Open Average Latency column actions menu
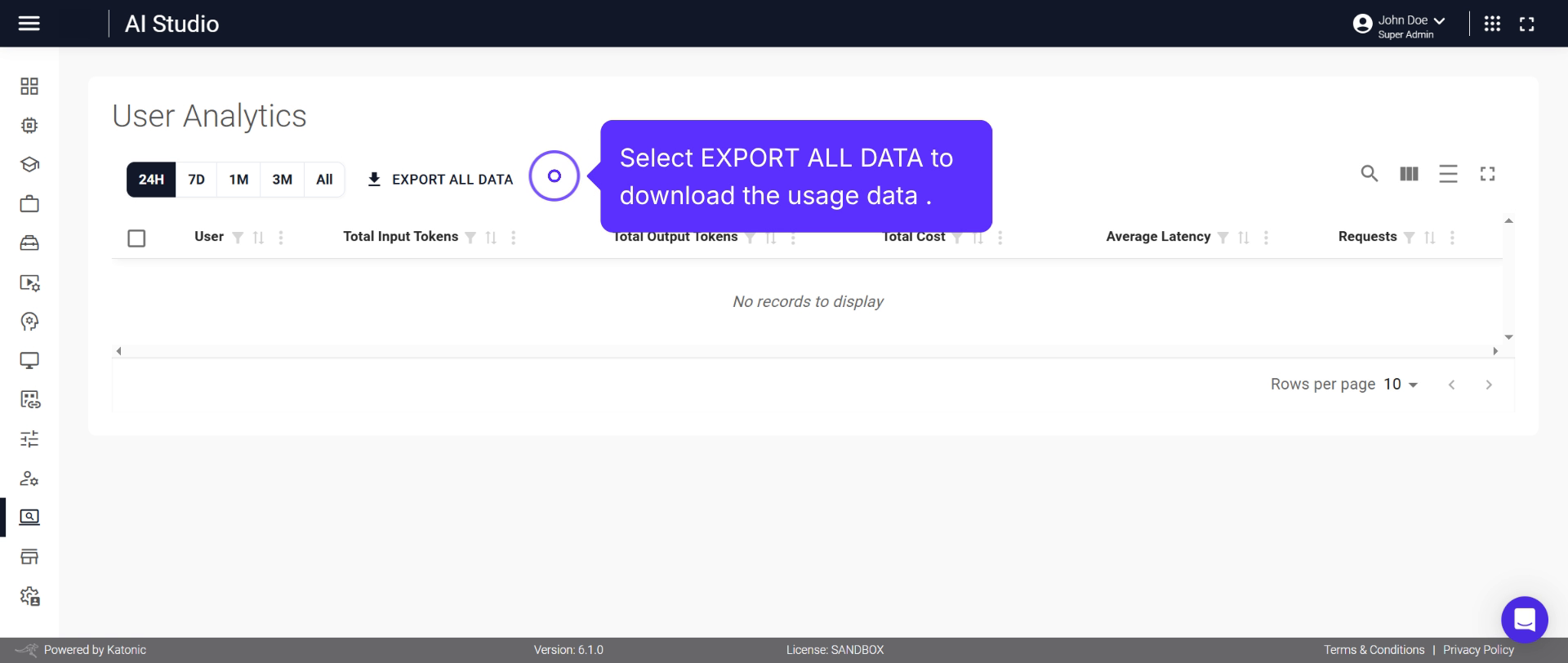Screen dimensions: 1568x663 (x=1266, y=238)
